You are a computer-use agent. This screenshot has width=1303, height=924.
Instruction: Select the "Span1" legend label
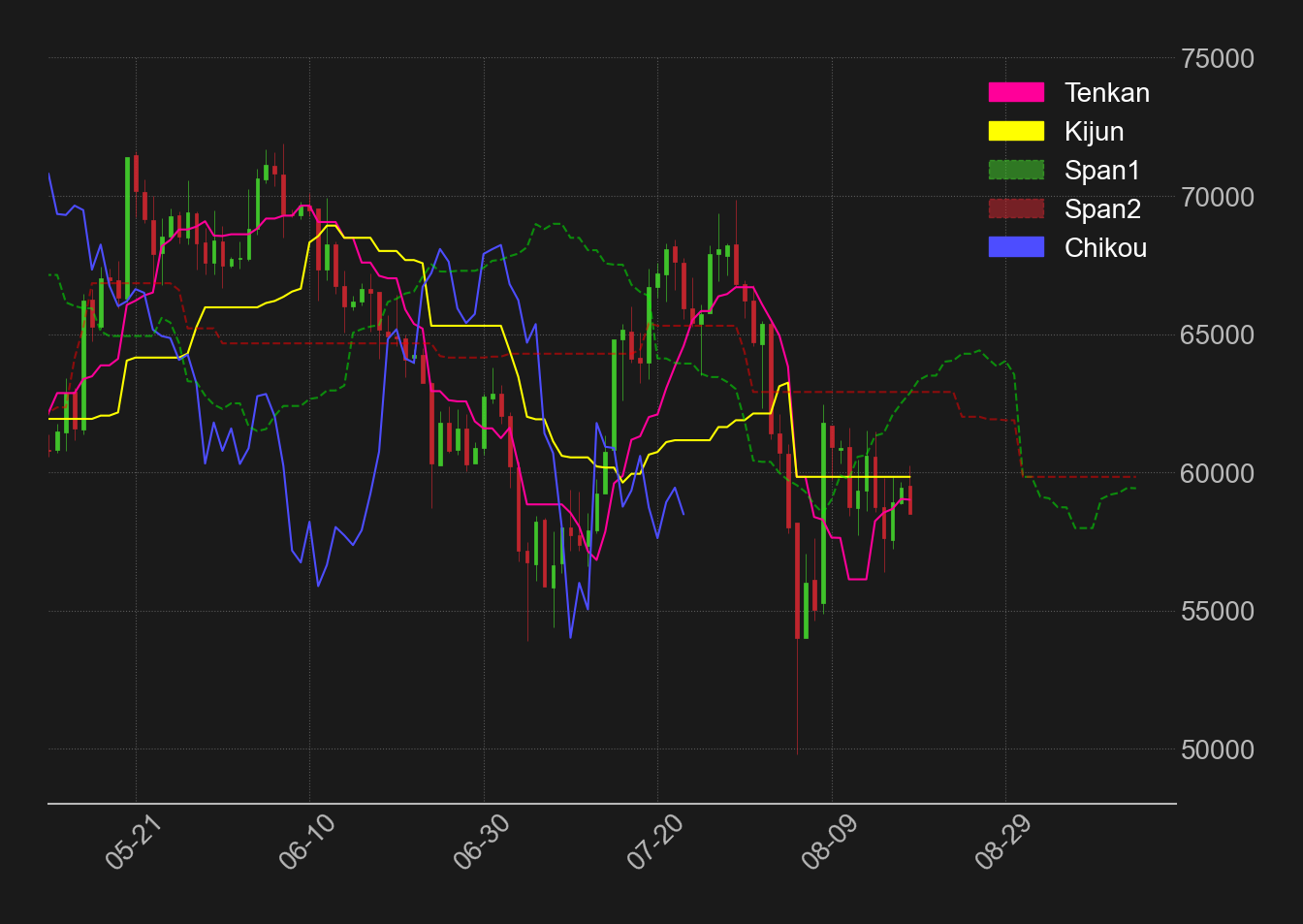(x=1102, y=170)
